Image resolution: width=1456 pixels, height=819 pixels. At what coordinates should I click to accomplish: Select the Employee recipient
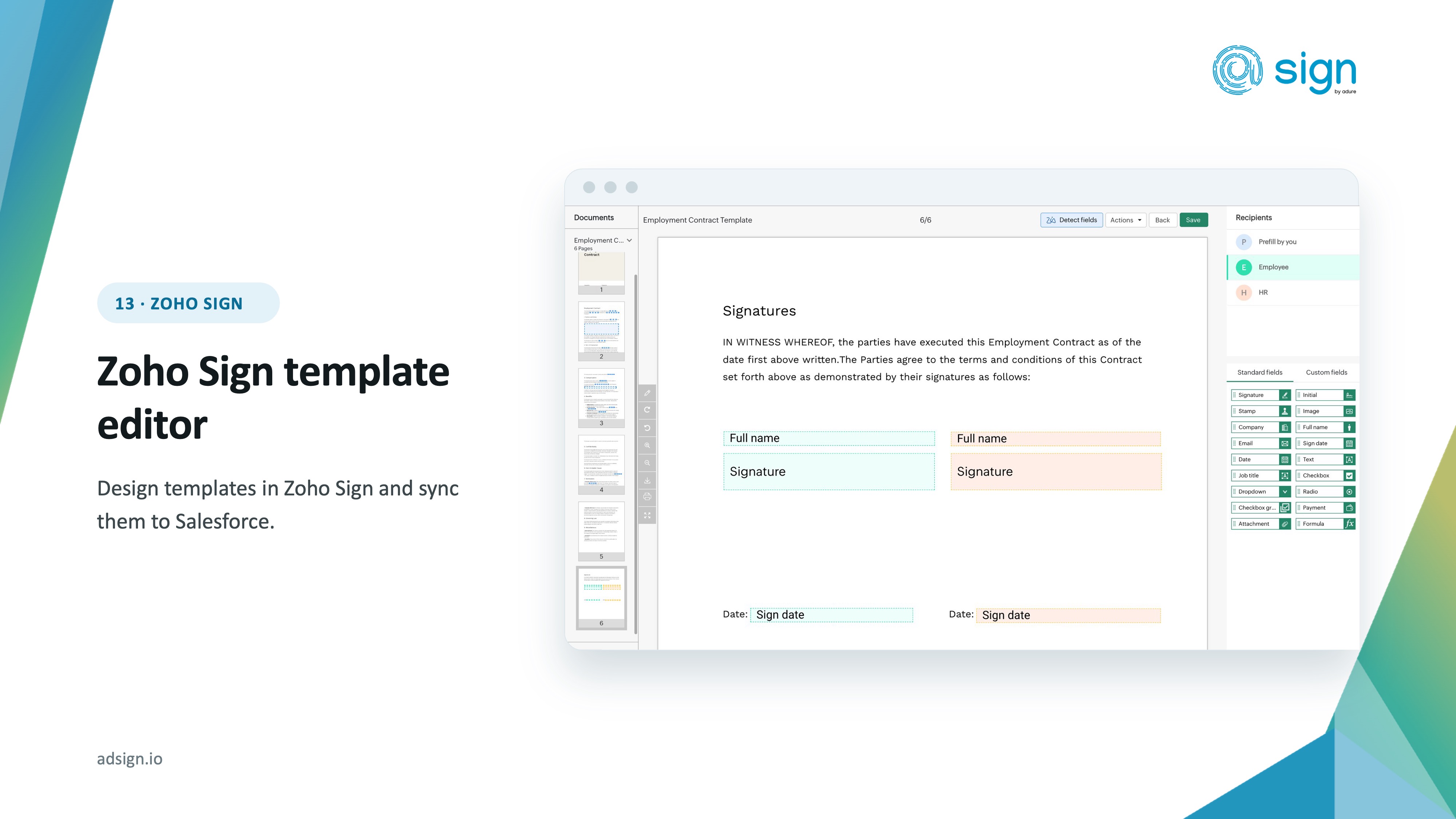click(1293, 267)
